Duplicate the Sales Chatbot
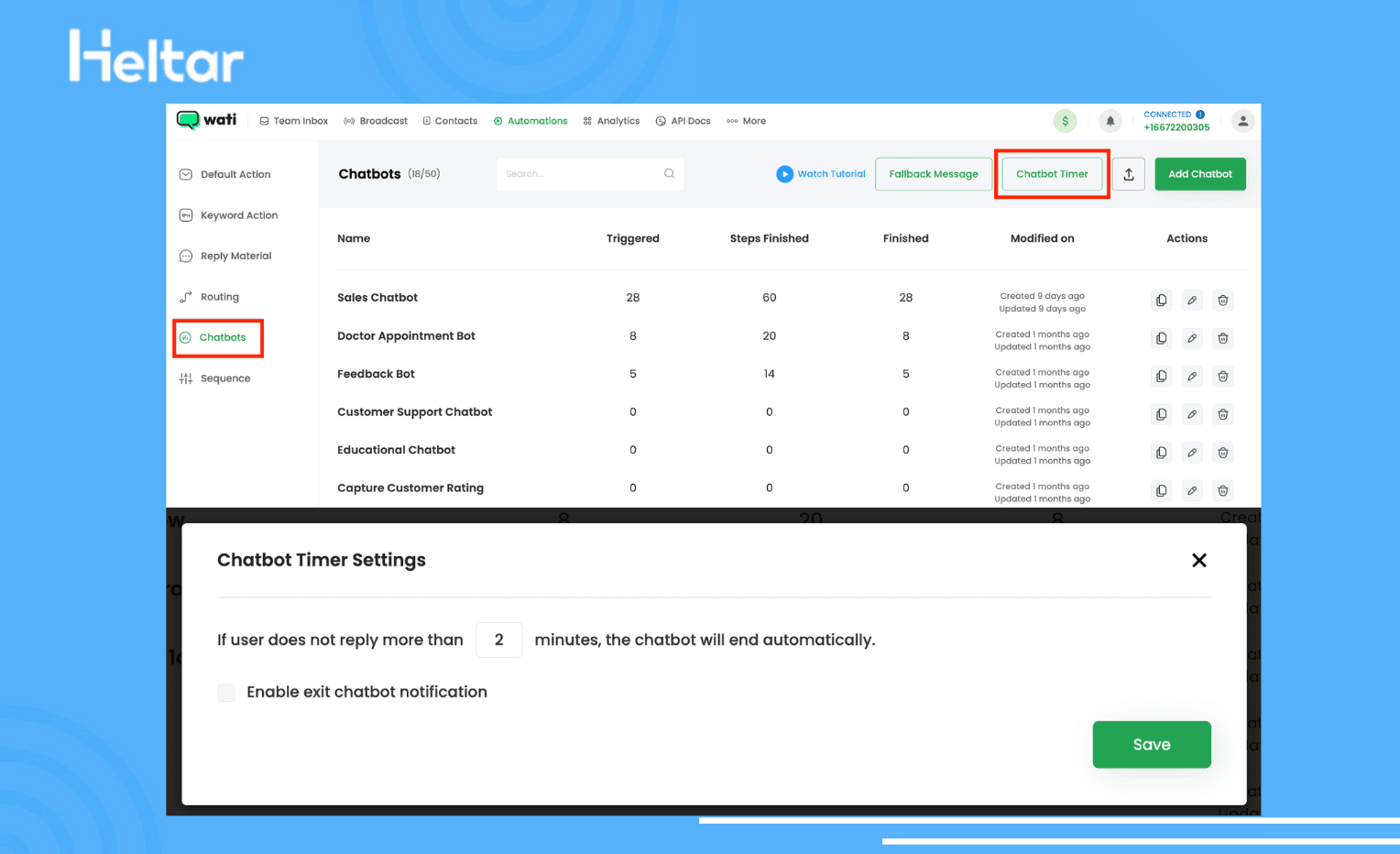Viewport: 1400px width, 854px height. [x=1161, y=301]
